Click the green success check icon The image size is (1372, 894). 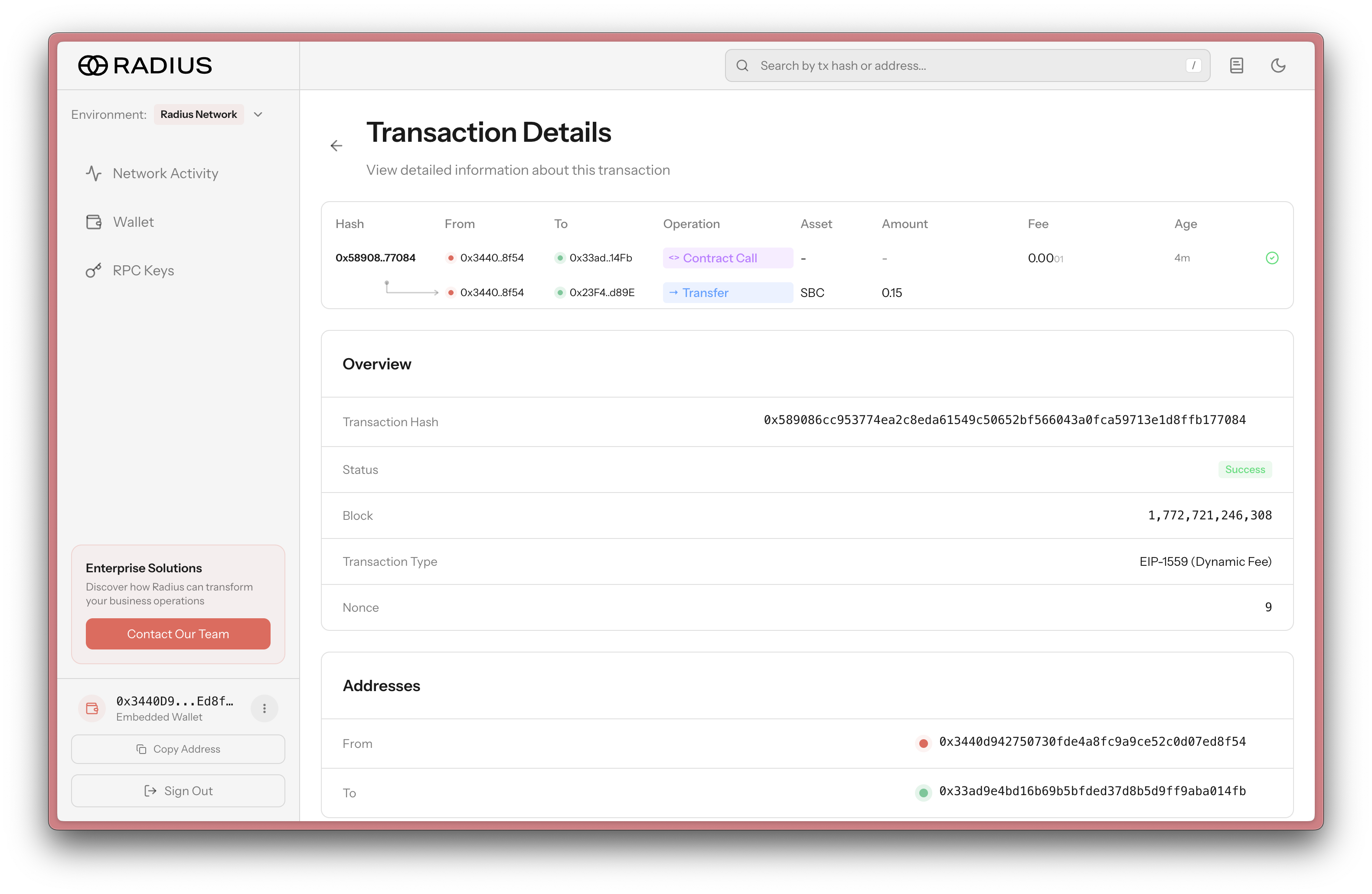(x=1272, y=258)
